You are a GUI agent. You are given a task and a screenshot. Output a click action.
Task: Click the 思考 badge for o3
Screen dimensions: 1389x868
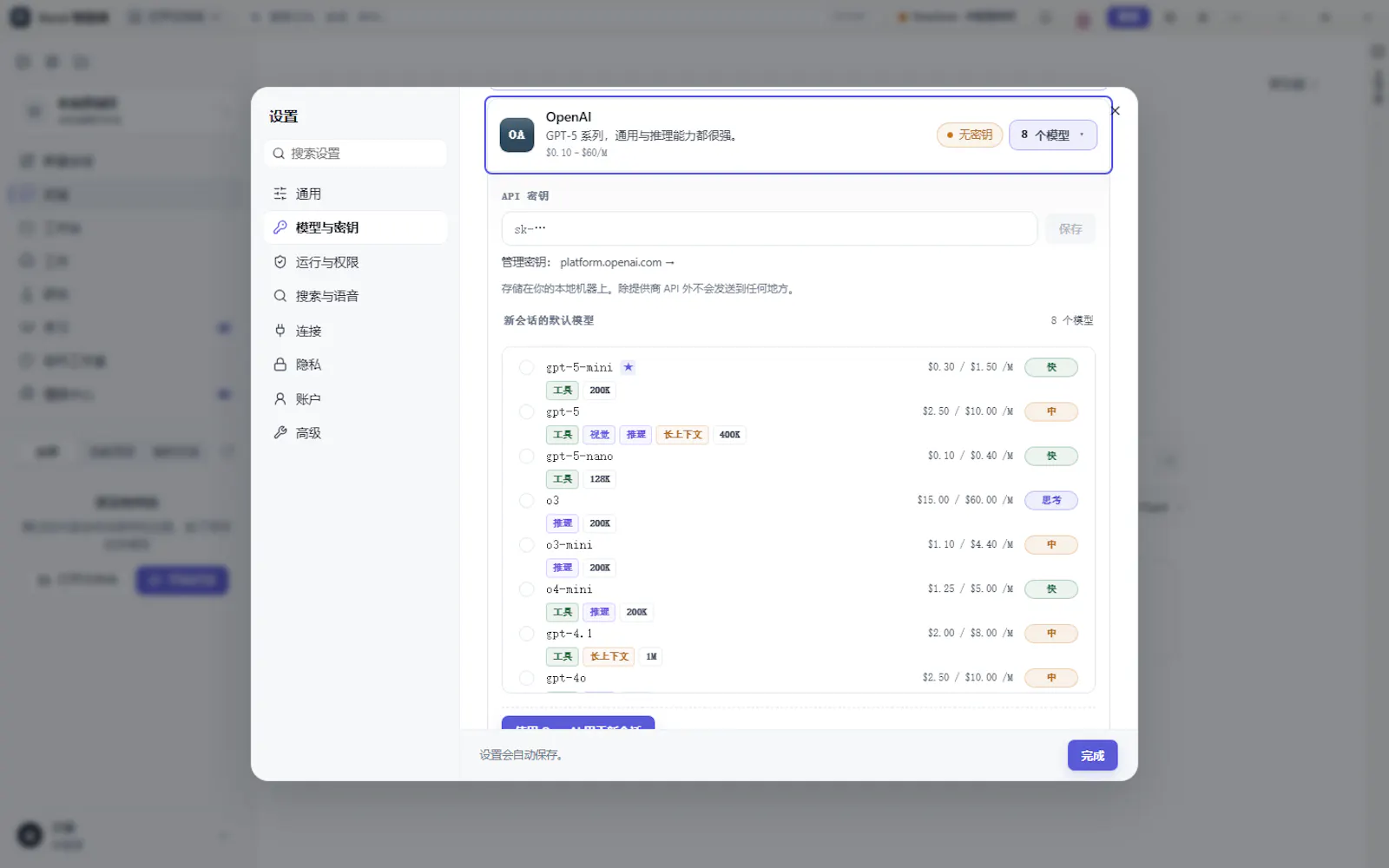[1051, 500]
